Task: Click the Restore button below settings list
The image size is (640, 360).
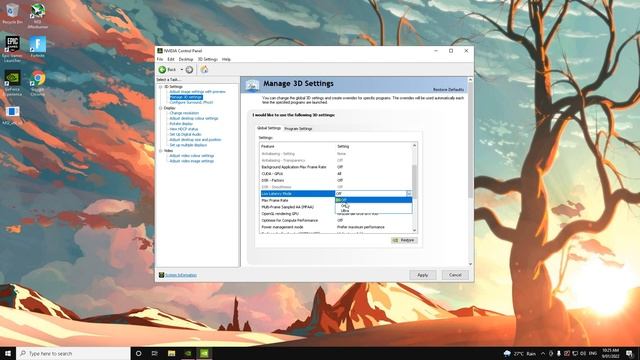Action: pos(404,240)
